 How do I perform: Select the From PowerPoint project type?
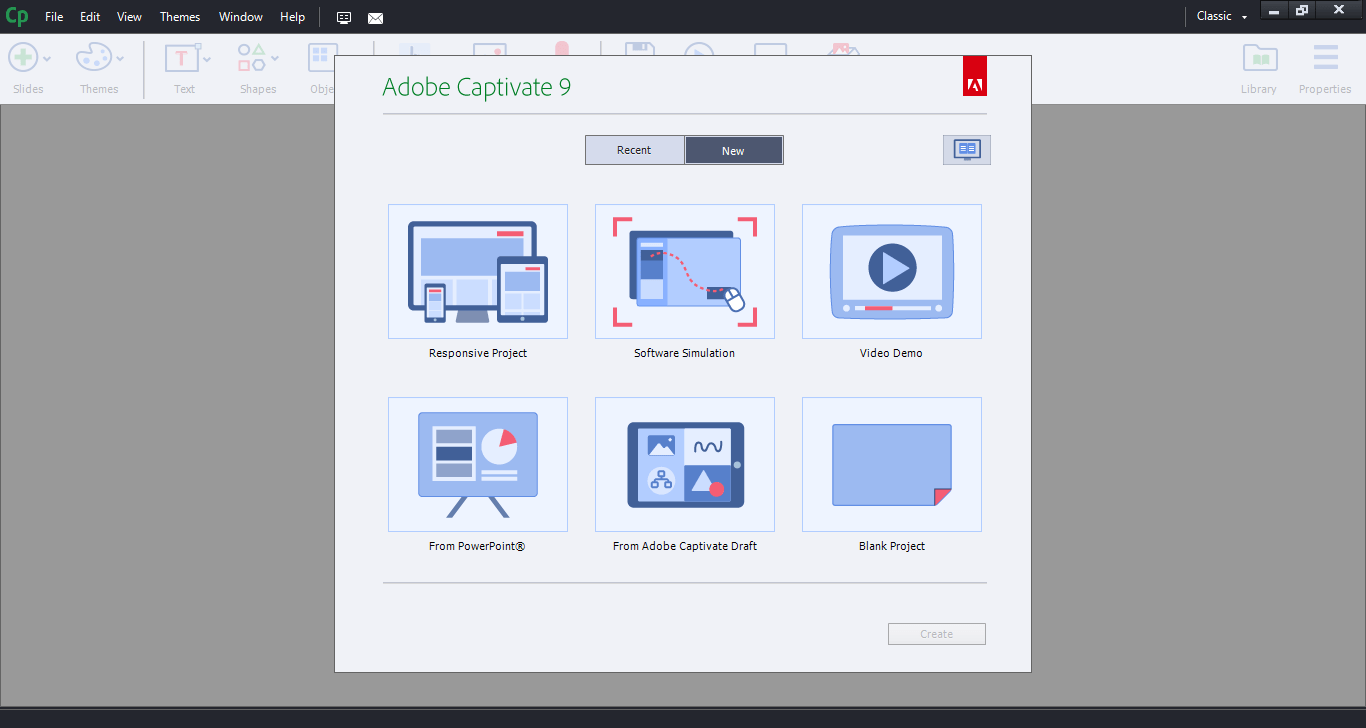click(477, 464)
